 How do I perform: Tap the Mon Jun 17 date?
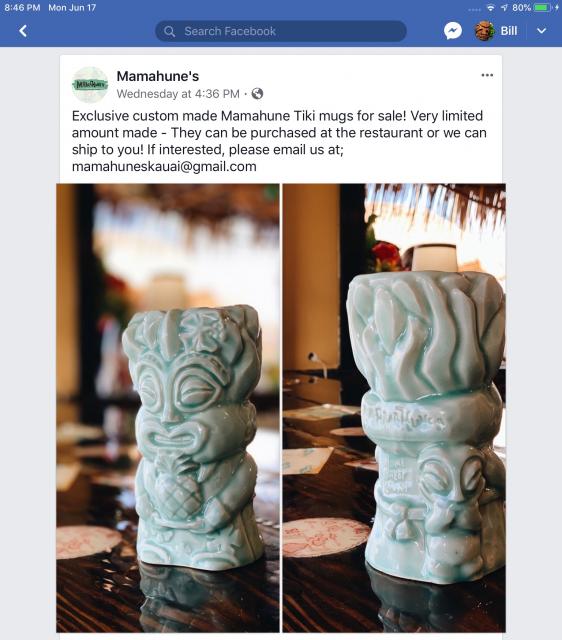click(x=72, y=7)
